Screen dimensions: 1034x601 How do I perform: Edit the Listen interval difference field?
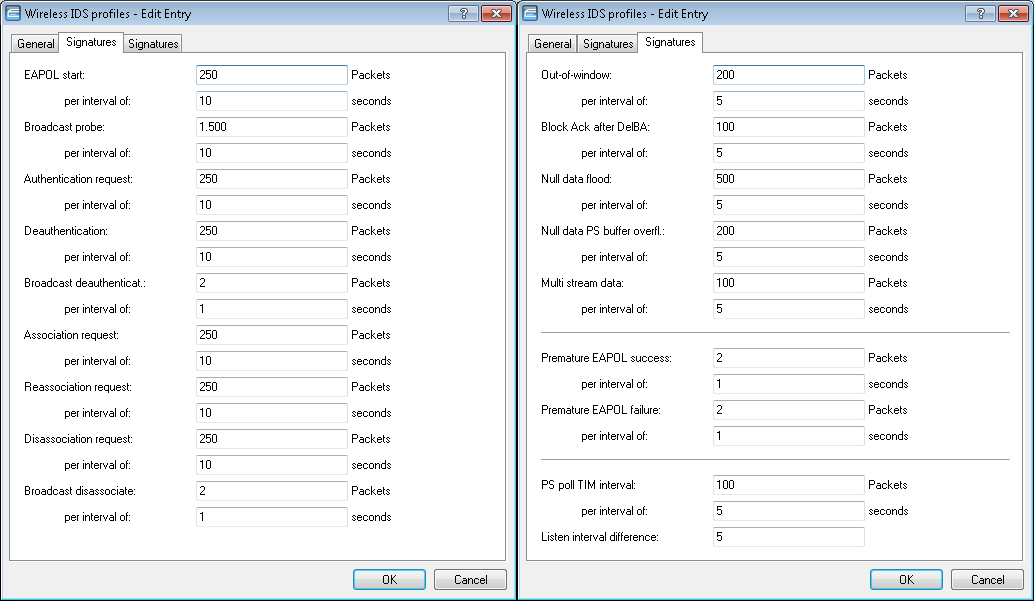click(788, 537)
